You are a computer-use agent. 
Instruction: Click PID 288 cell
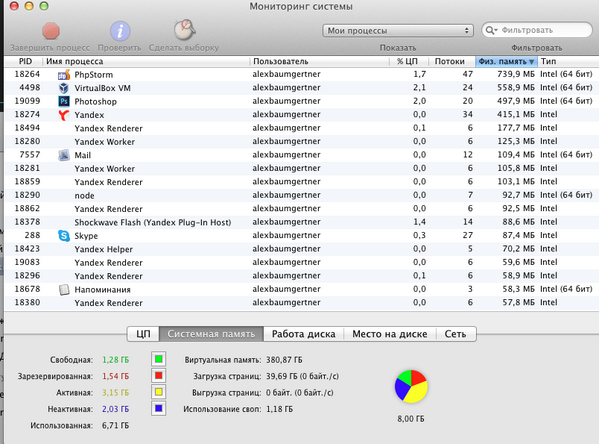pyautogui.click(x=32, y=235)
